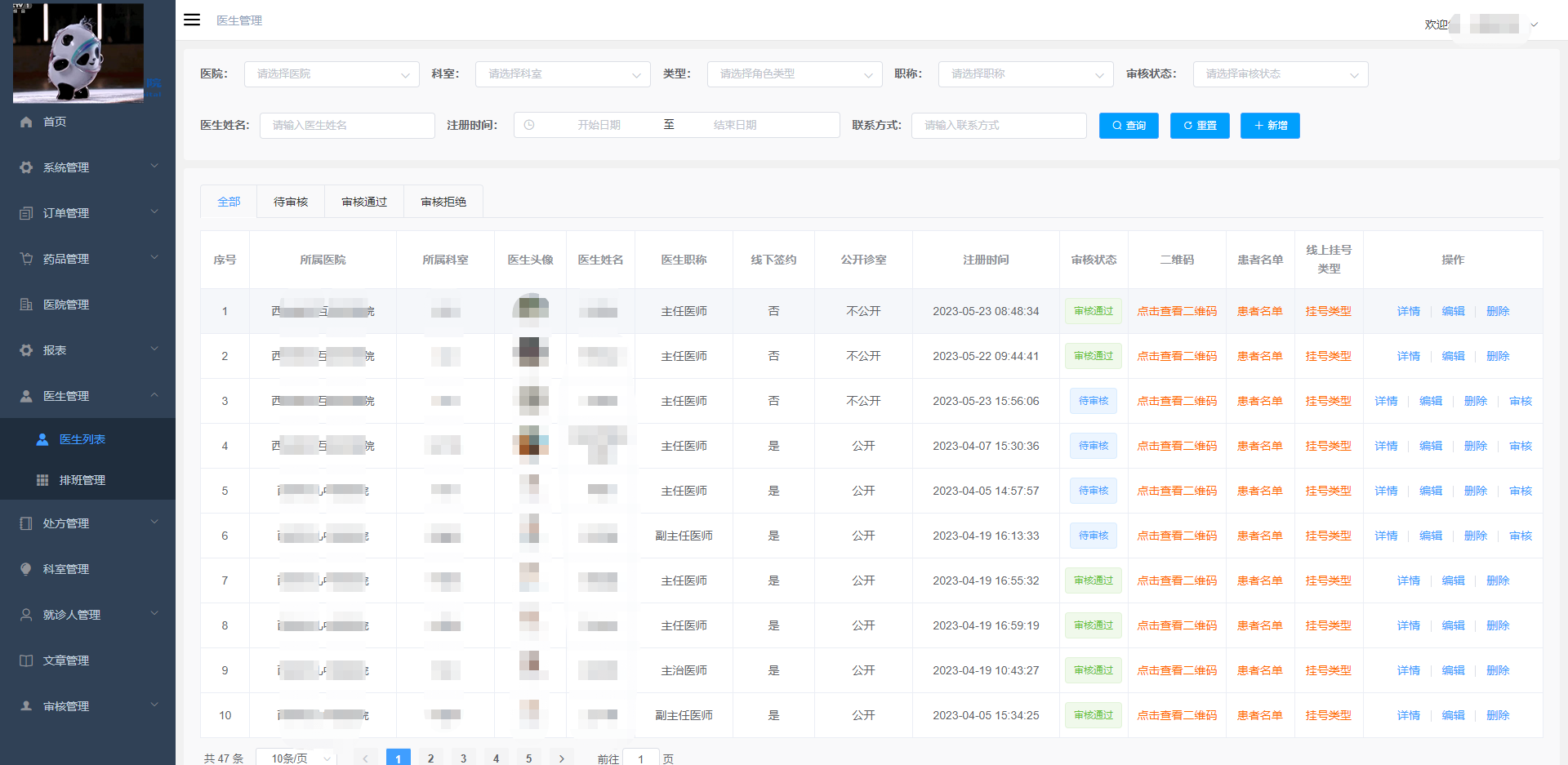Click the drug management basket icon
The width and height of the screenshot is (1568, 765).
(x=26, y=259)
